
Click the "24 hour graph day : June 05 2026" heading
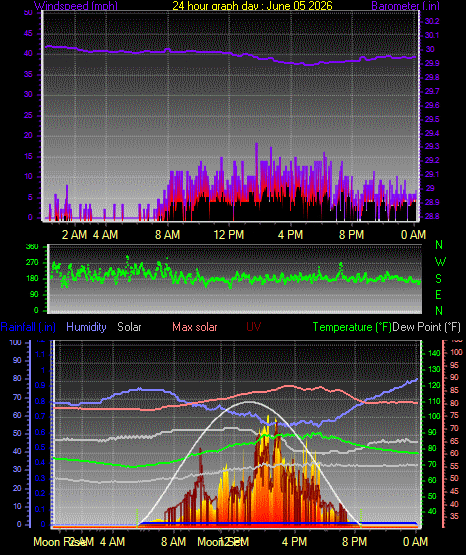(x=252, y=5)
